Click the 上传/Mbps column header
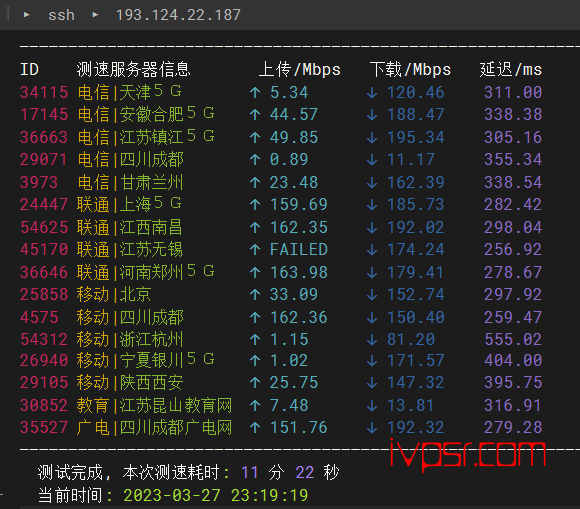This screenshot has width=580, height=509. [300, 70]
